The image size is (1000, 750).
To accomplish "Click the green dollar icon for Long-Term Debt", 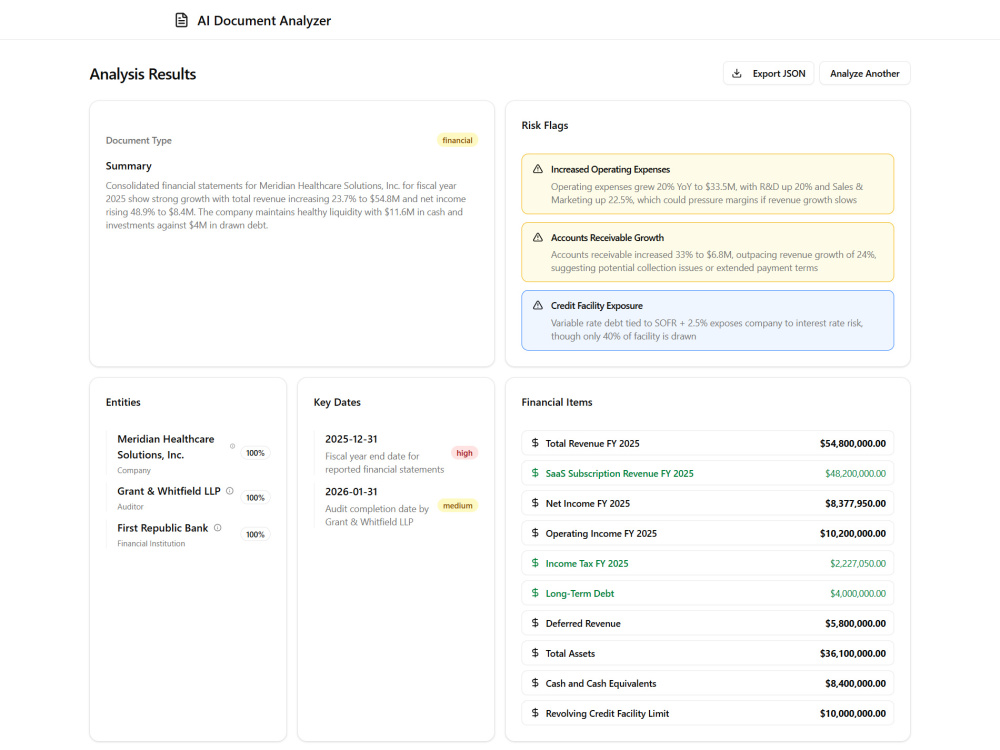I will (535, 592).
